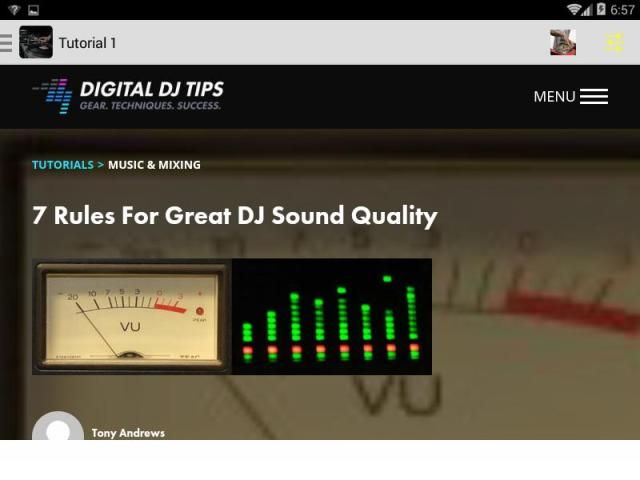
Task: Check the battery icon in status bar
Action: [601, 10]
